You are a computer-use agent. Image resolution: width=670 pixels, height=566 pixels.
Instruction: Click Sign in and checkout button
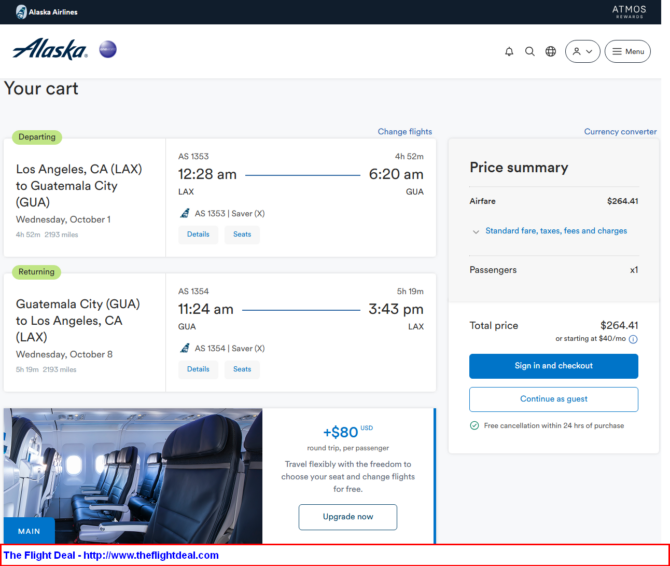[554, 366]
